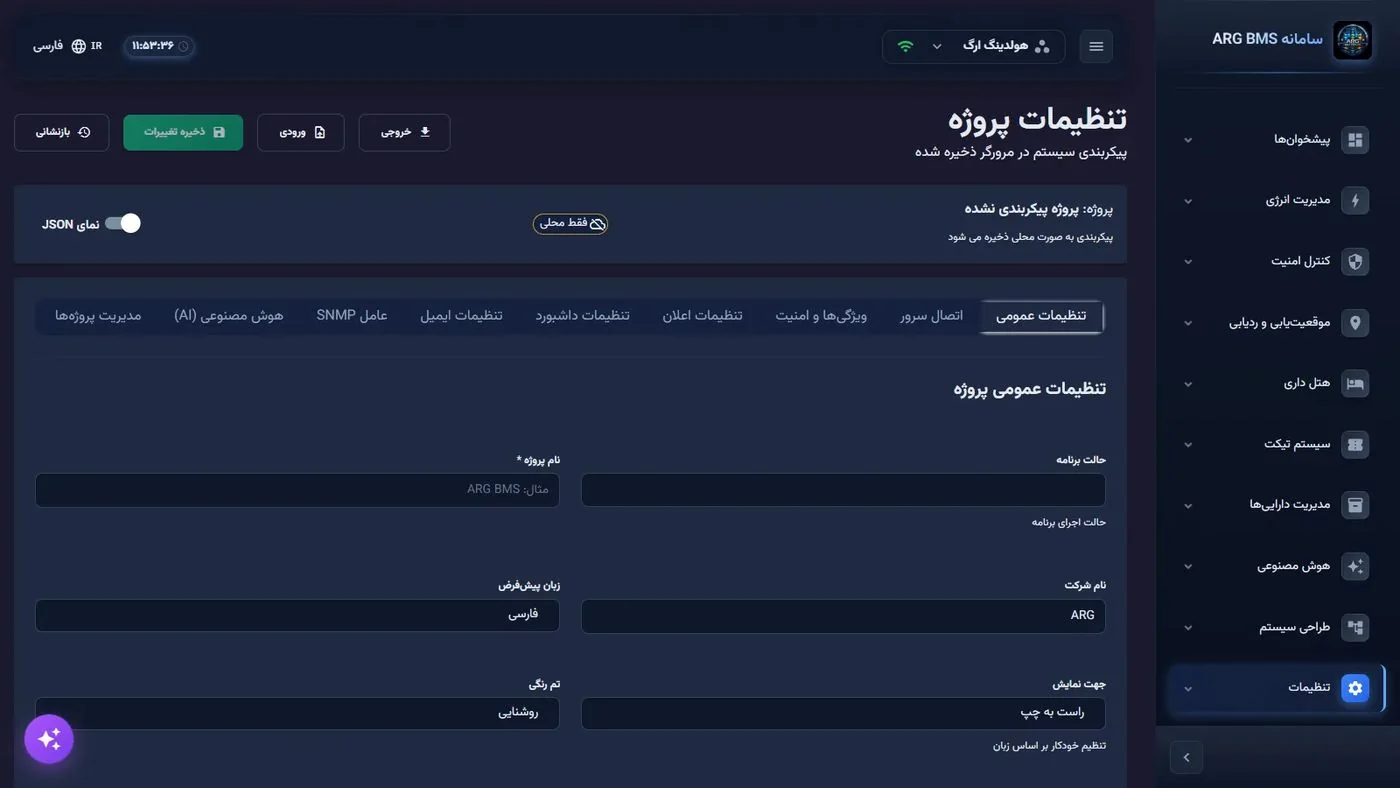Expand the پیشخوان‌ها menu chevron
This screenshot has height=788, width=1400.
1188,140
